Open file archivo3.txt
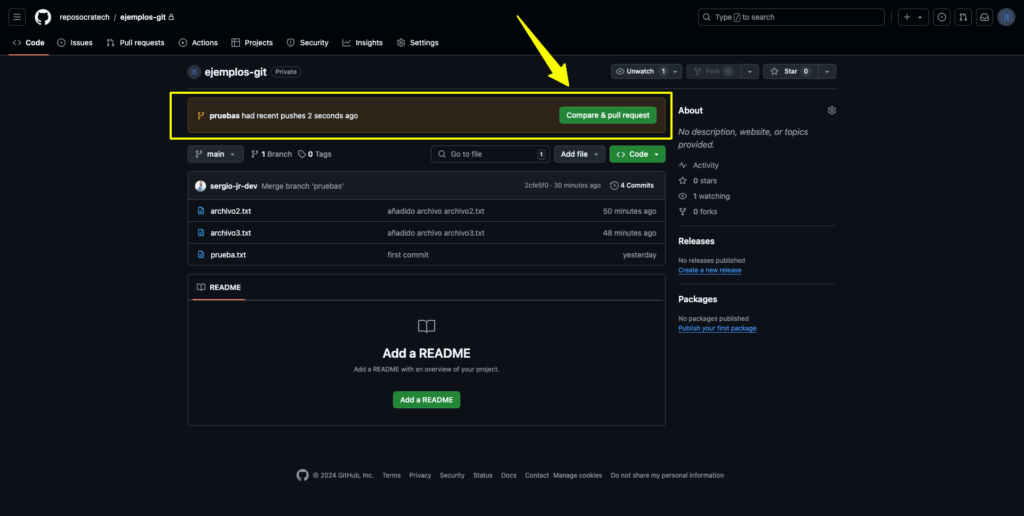This screenshot has width=1024, height=516. point(231,233)
